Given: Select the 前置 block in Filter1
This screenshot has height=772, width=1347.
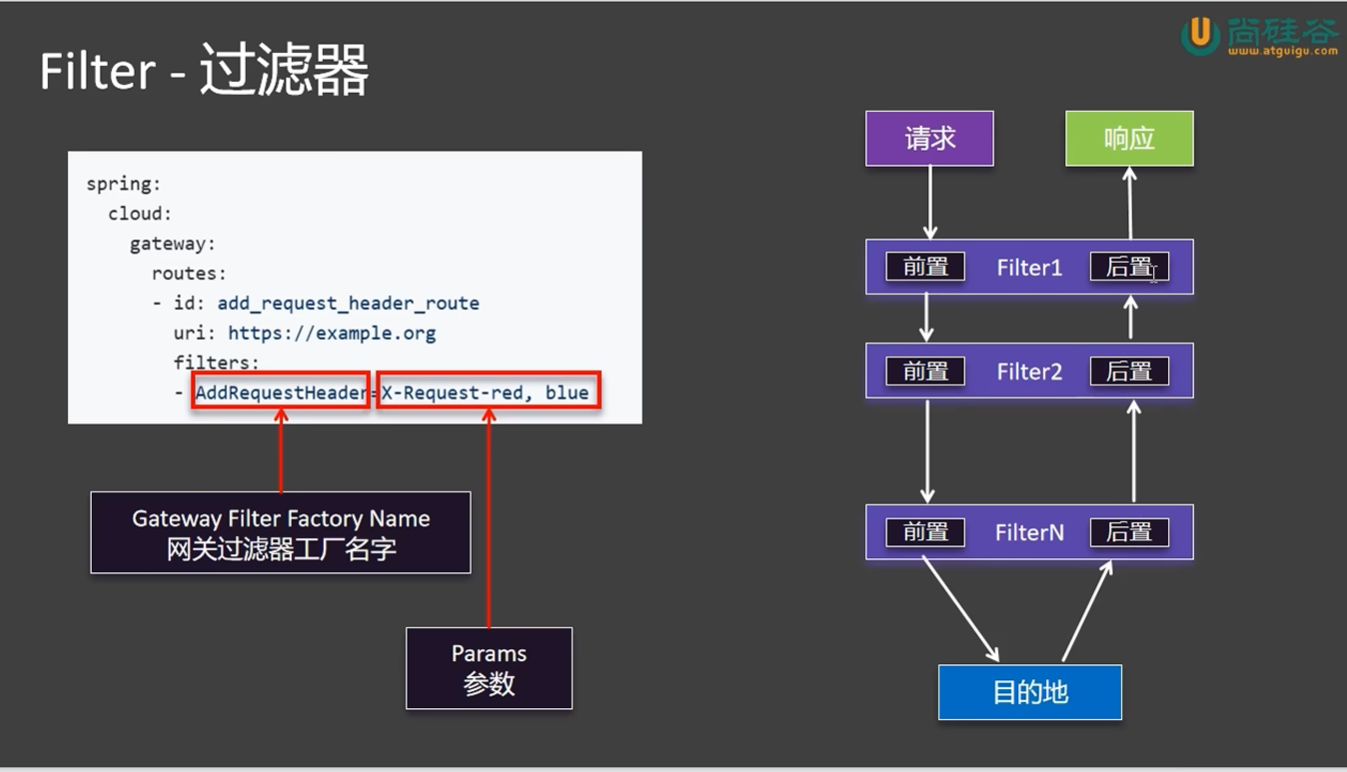Looking at the screenshot, I should 925,267.
